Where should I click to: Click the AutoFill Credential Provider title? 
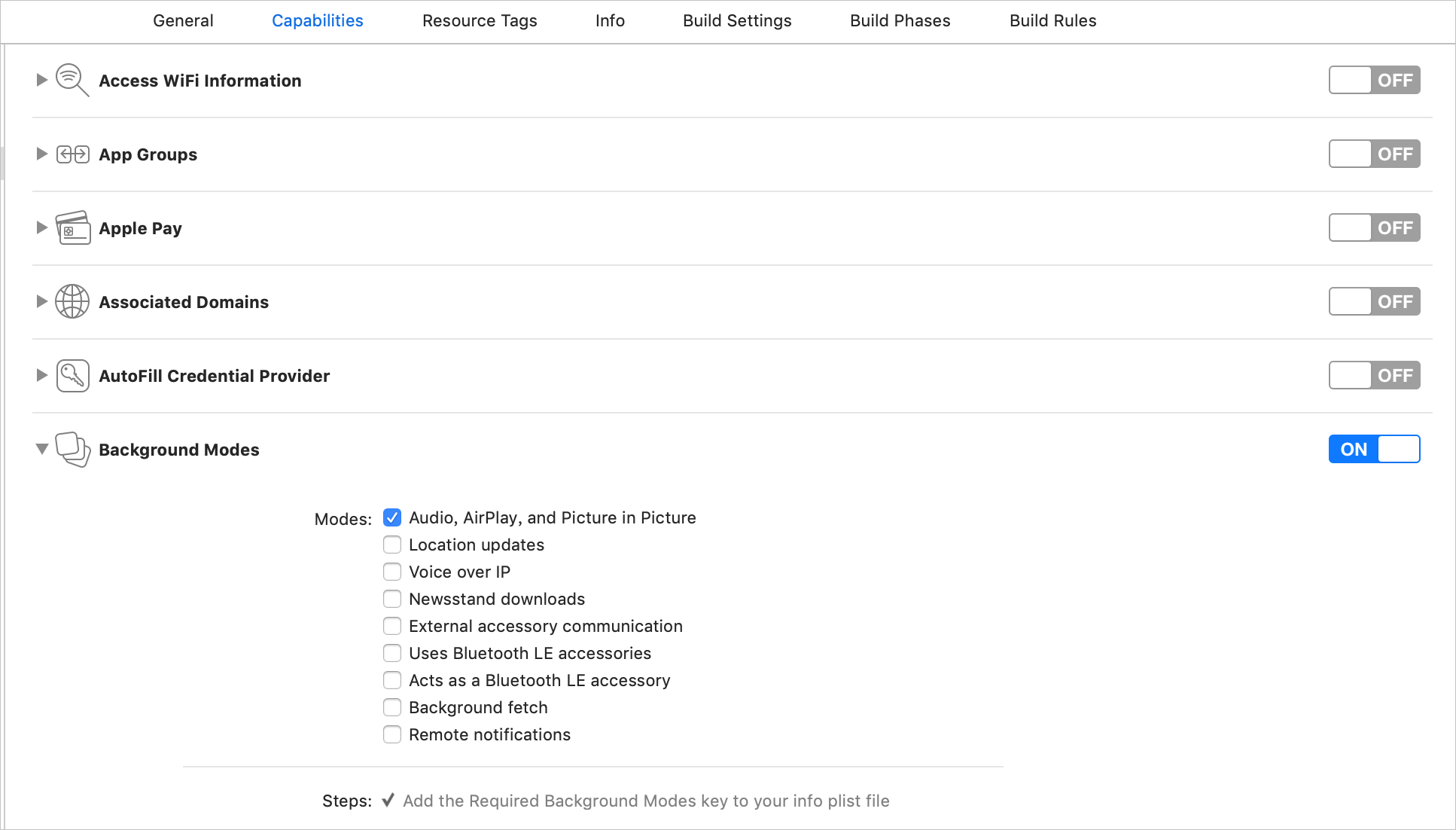215,376
